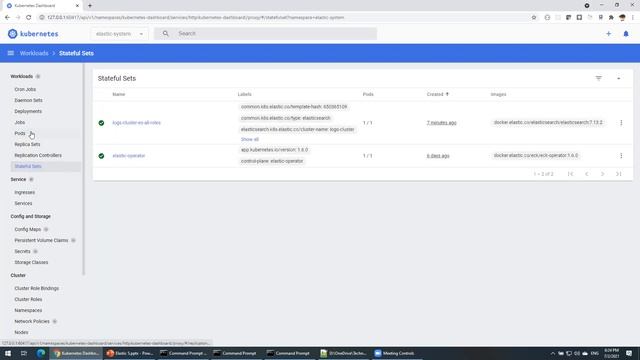
Task: Click the search magnifier icon
Action: click(165, 33)
